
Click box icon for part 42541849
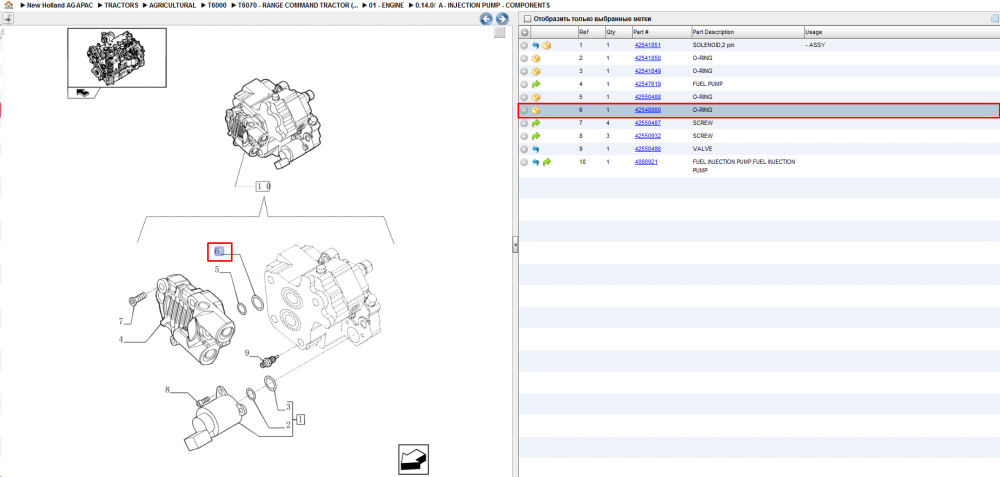coord(536,71)
